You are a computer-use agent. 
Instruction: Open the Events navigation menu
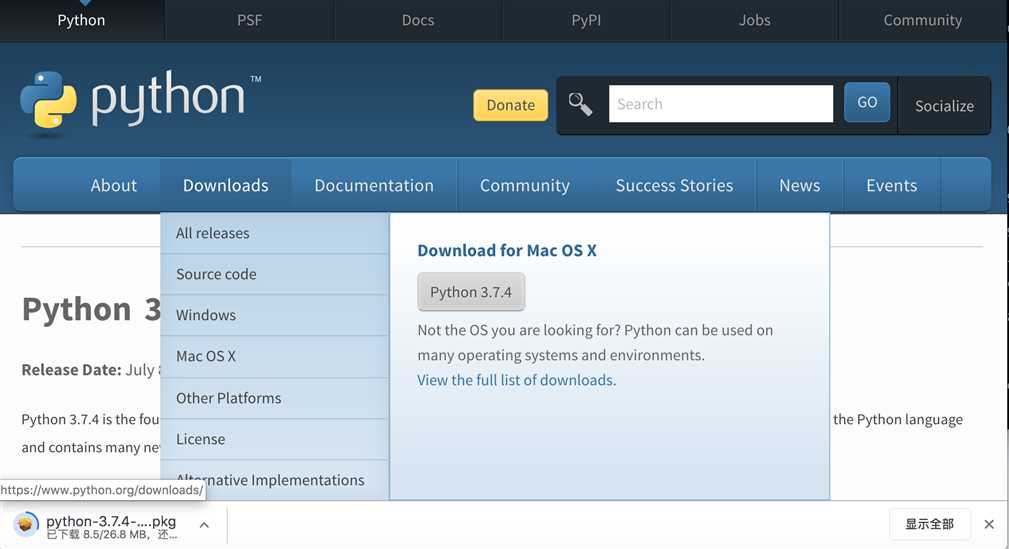pyautogui.click(x=891, y=185)
